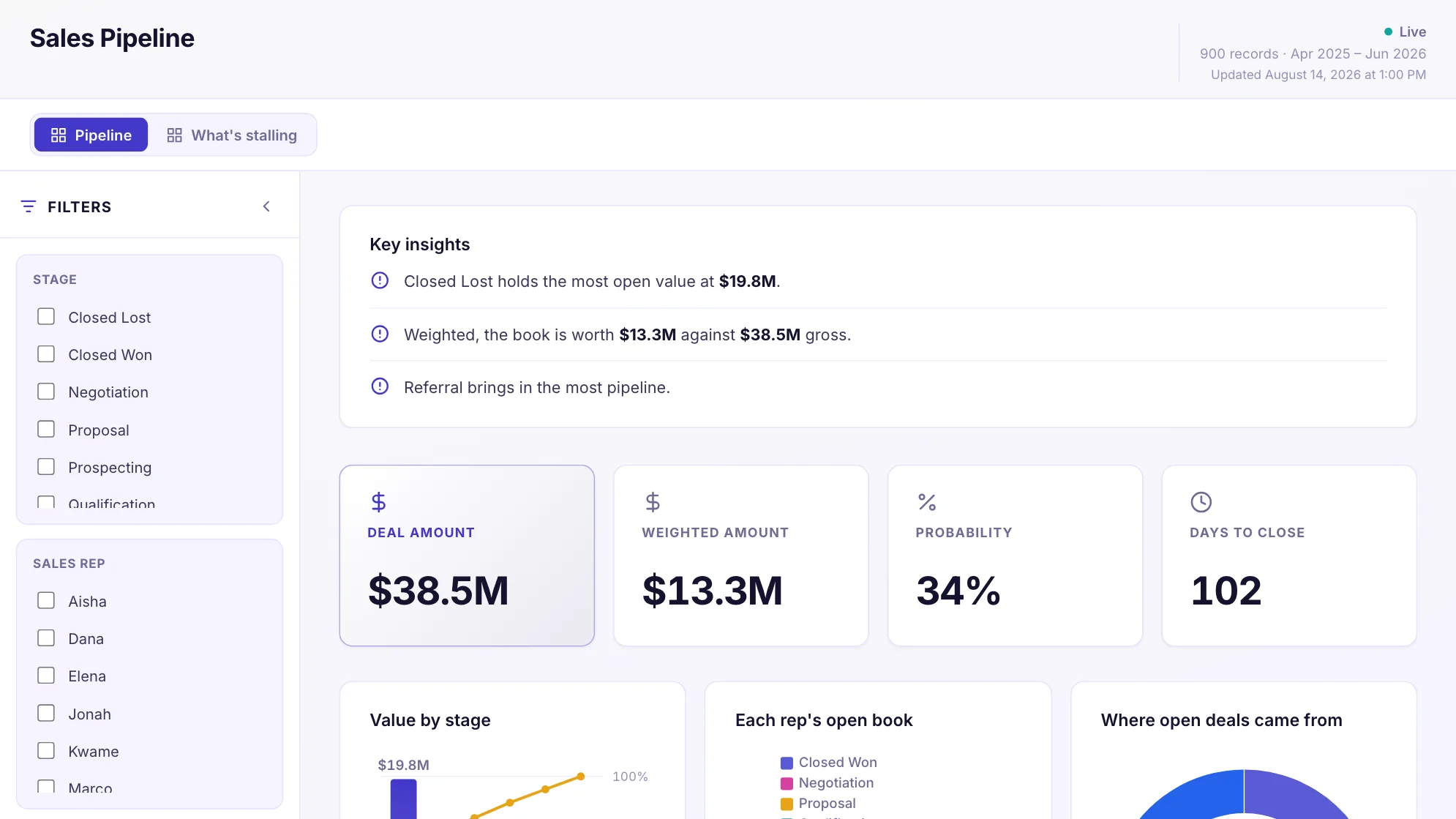
Task: Click the Filters funnel icon
Action: [x=29, y=206]
